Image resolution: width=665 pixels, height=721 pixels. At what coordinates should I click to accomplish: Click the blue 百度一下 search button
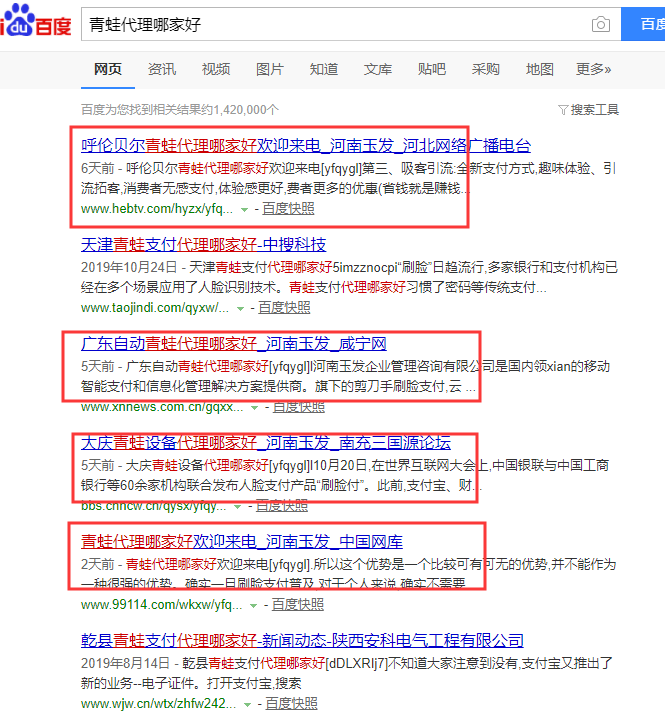pyautogui.click(x=643, y=24)
